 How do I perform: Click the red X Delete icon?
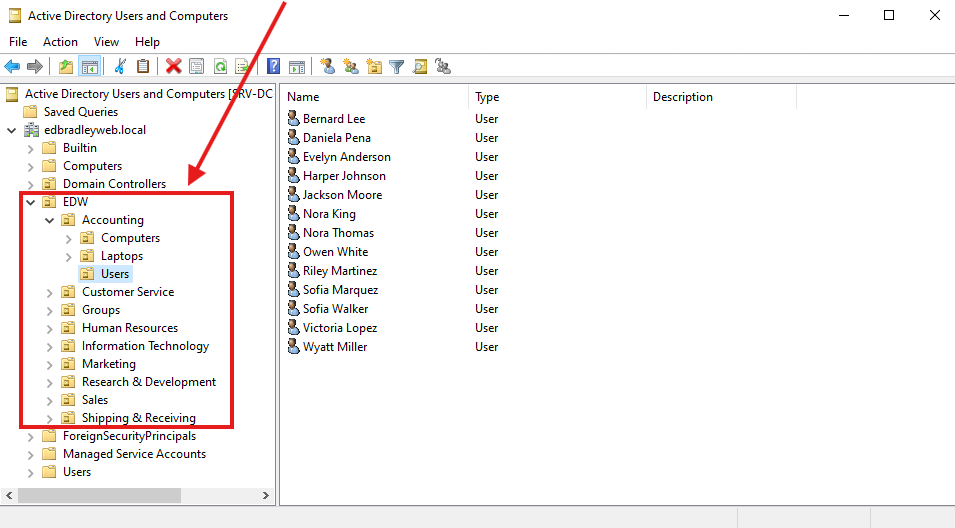click(x=174, y=66)
